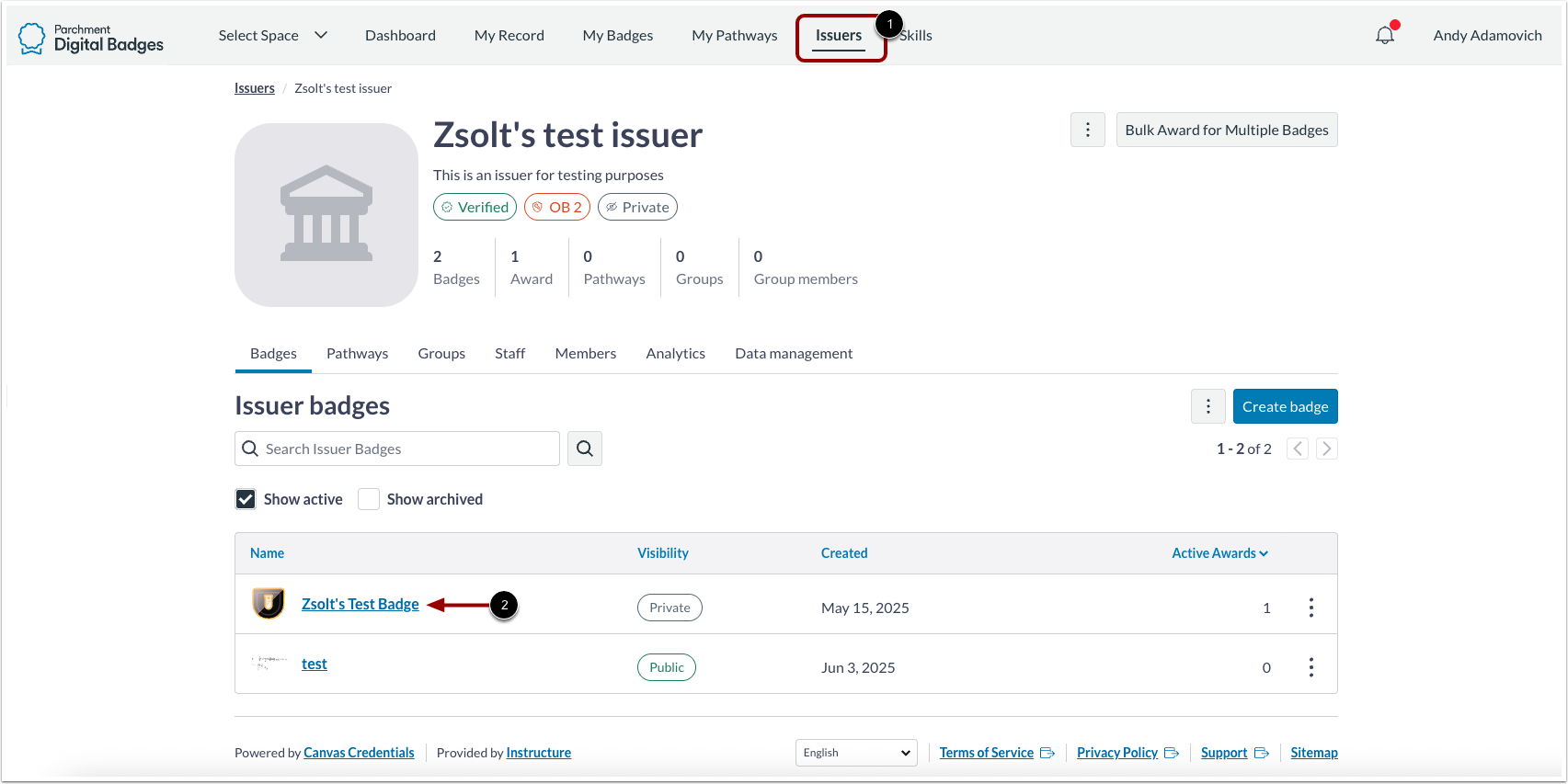The image size is (1568, 784).
Task: Click the May 15, 2025 created date
Action: [865, 608]
